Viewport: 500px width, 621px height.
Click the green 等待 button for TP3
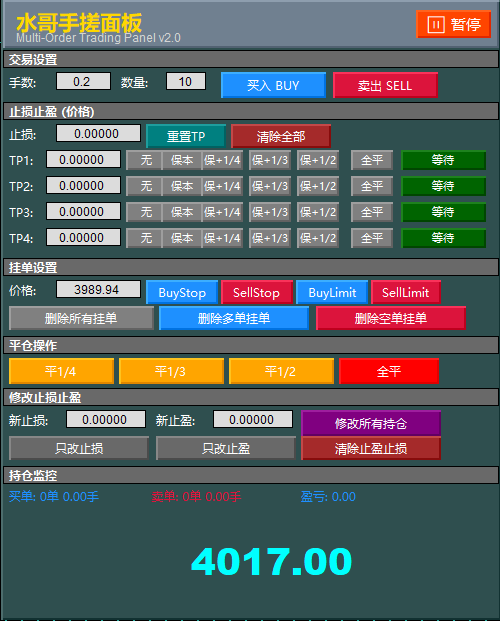(x=443, y=212)
